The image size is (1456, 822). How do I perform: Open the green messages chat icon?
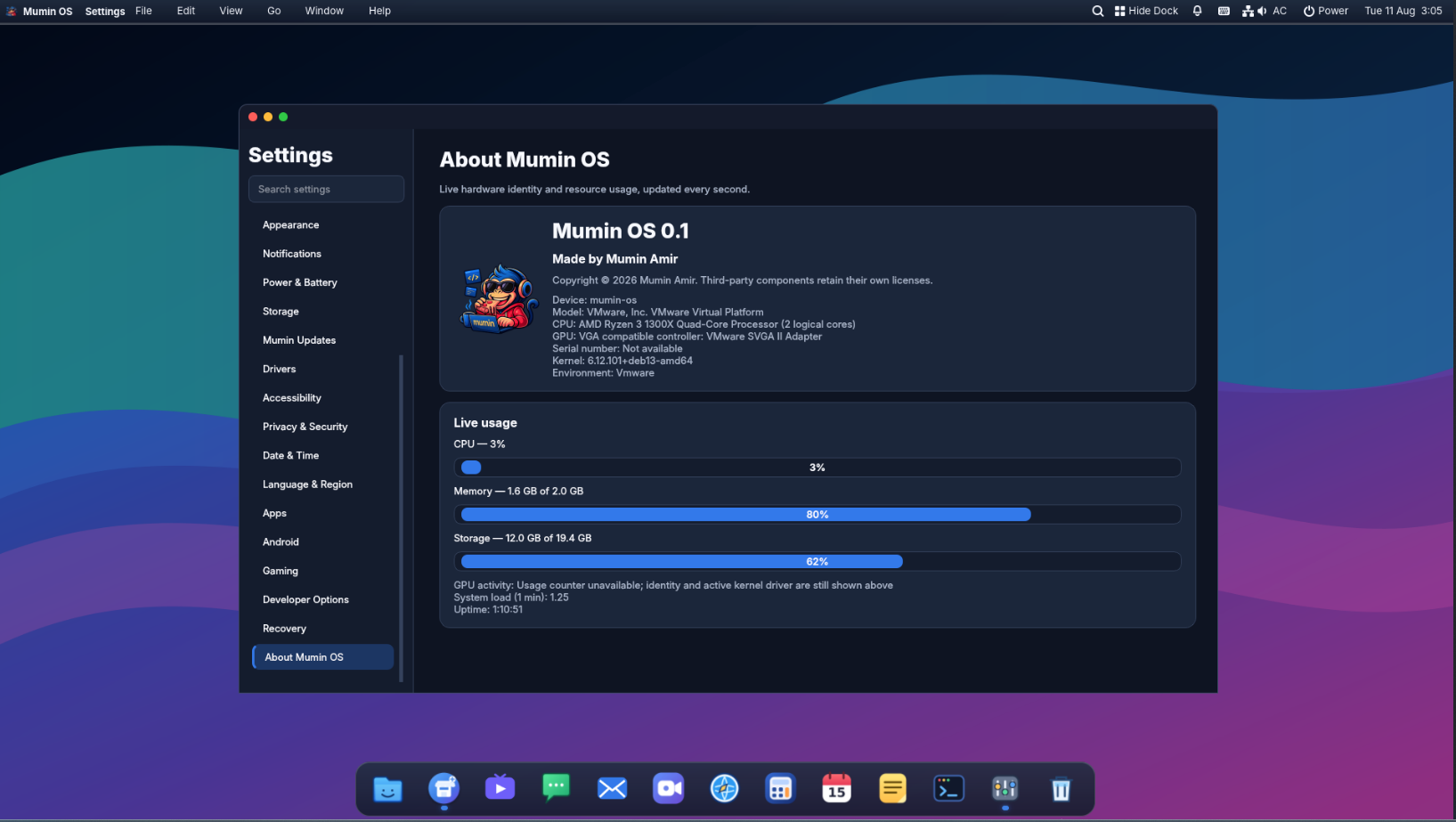click(556, 789)
